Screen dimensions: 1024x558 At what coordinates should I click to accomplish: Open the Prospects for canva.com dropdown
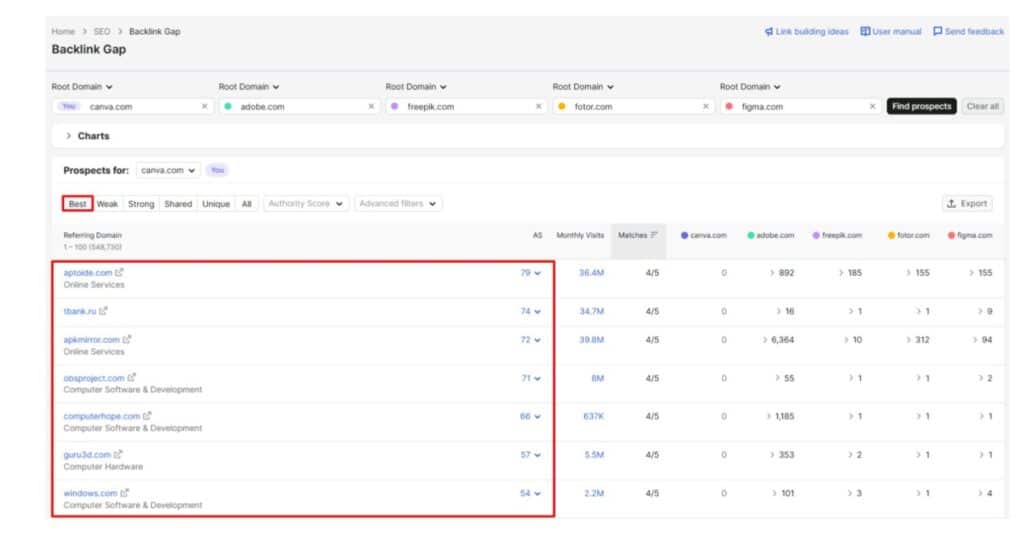(x=168, y=171)
